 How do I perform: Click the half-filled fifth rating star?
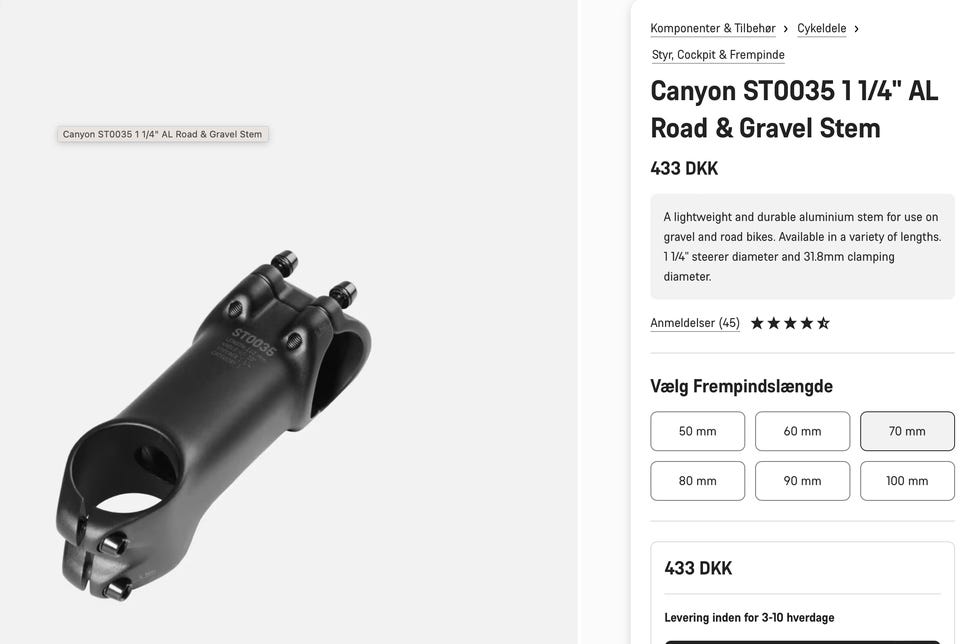(823, 323)
